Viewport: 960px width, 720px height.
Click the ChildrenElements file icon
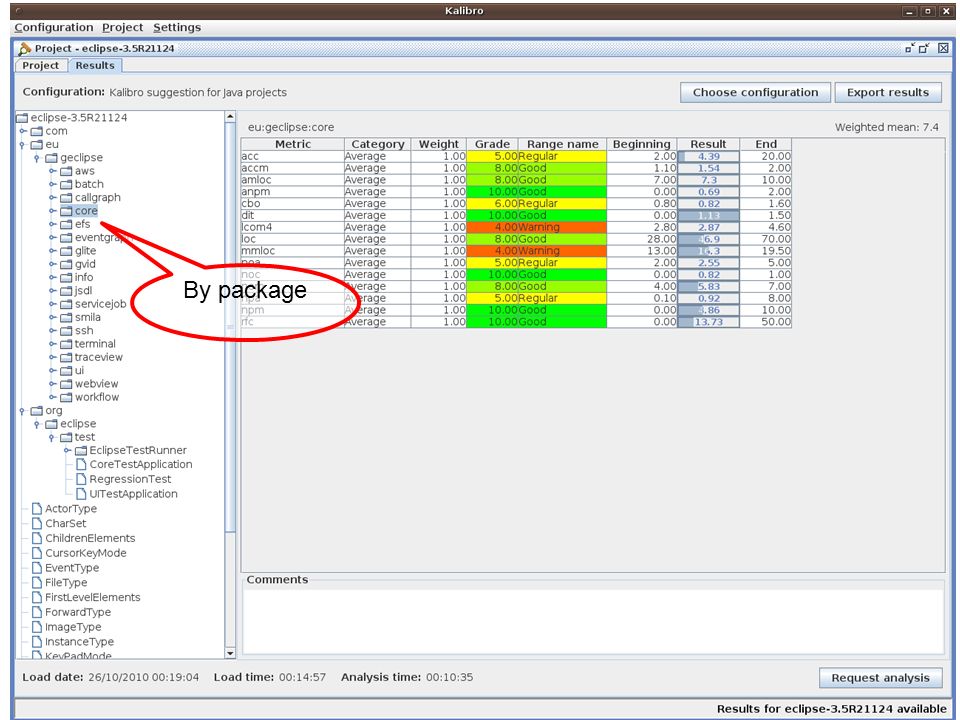pos(37,538)
